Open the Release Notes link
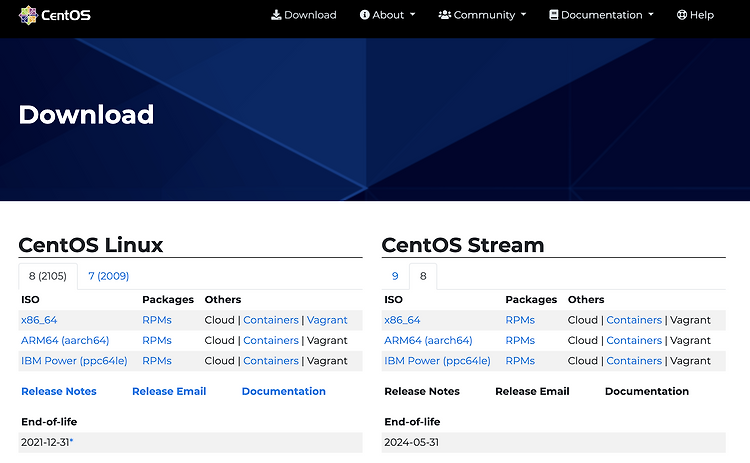This screenshot has height=463, width=750. tap(59, 391)
